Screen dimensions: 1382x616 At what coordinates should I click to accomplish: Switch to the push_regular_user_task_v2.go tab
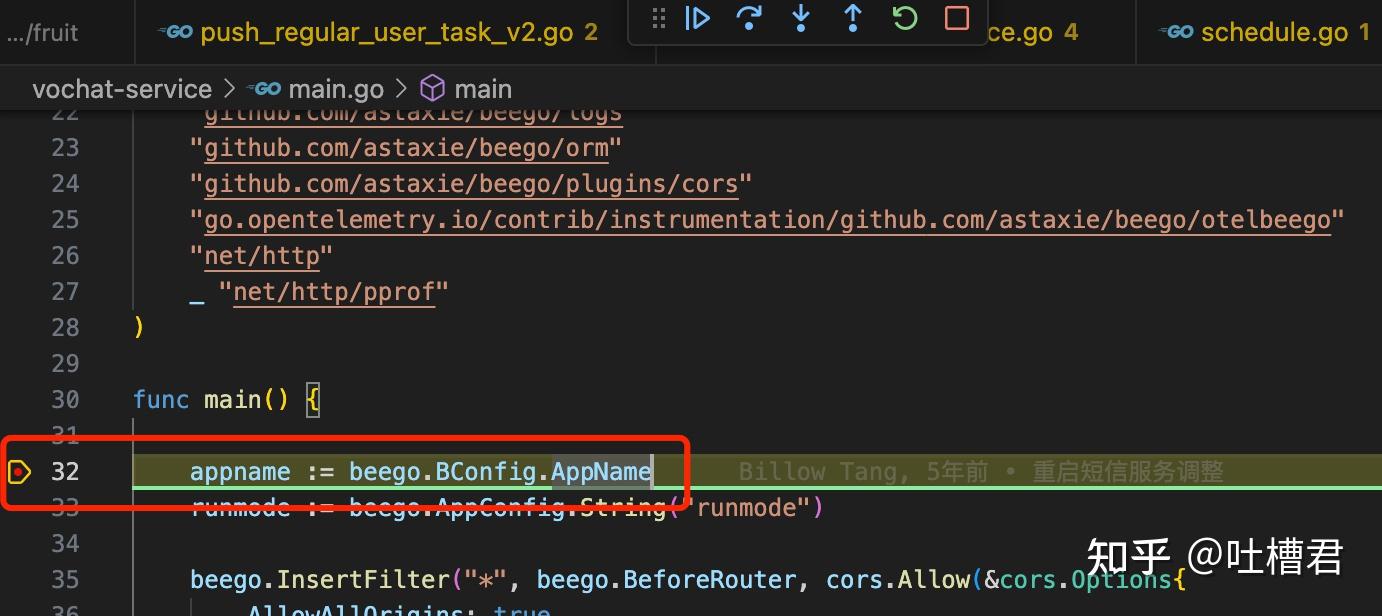(x=385, y=31)
